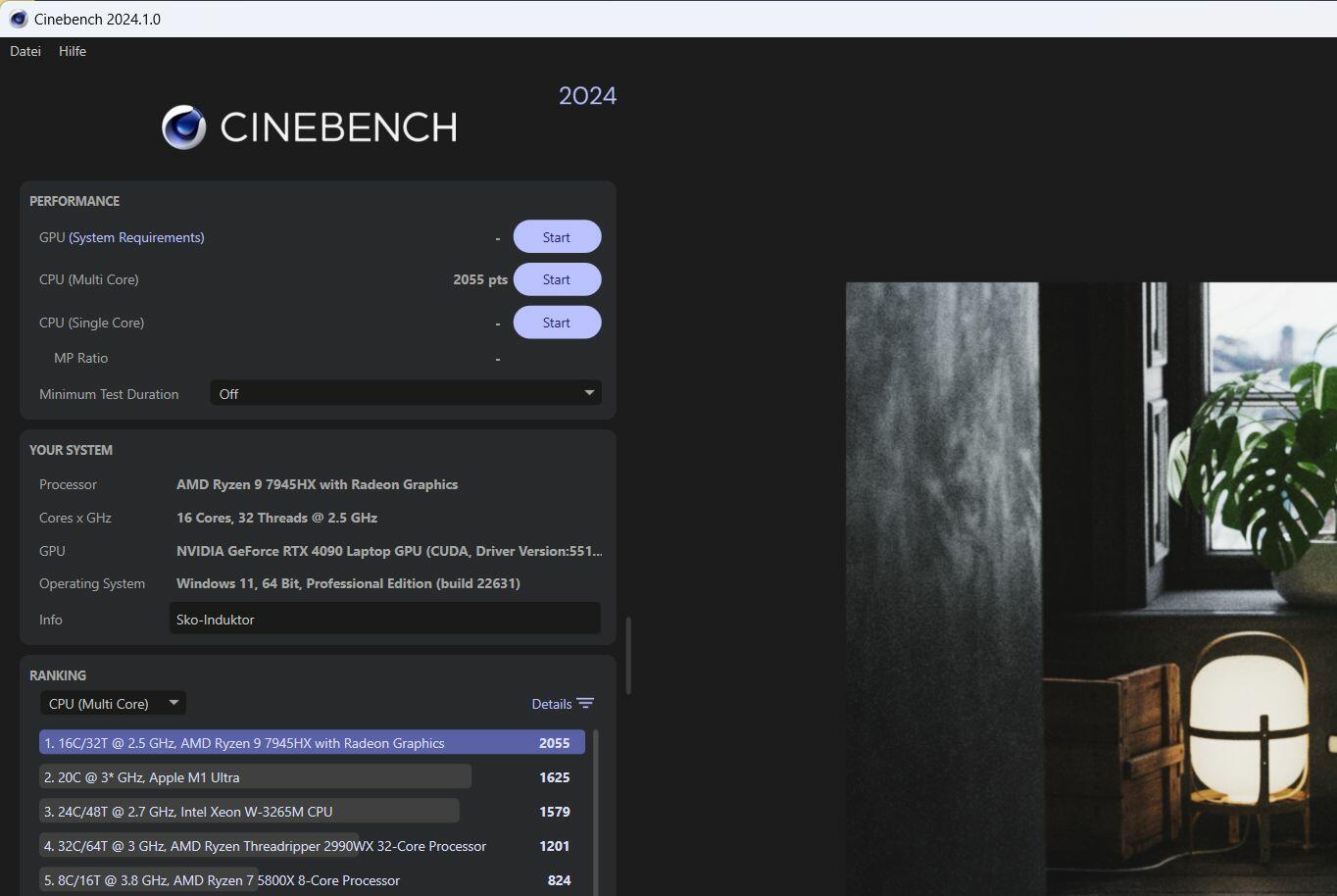Open the System Requirements link

(x=136, y=237)
